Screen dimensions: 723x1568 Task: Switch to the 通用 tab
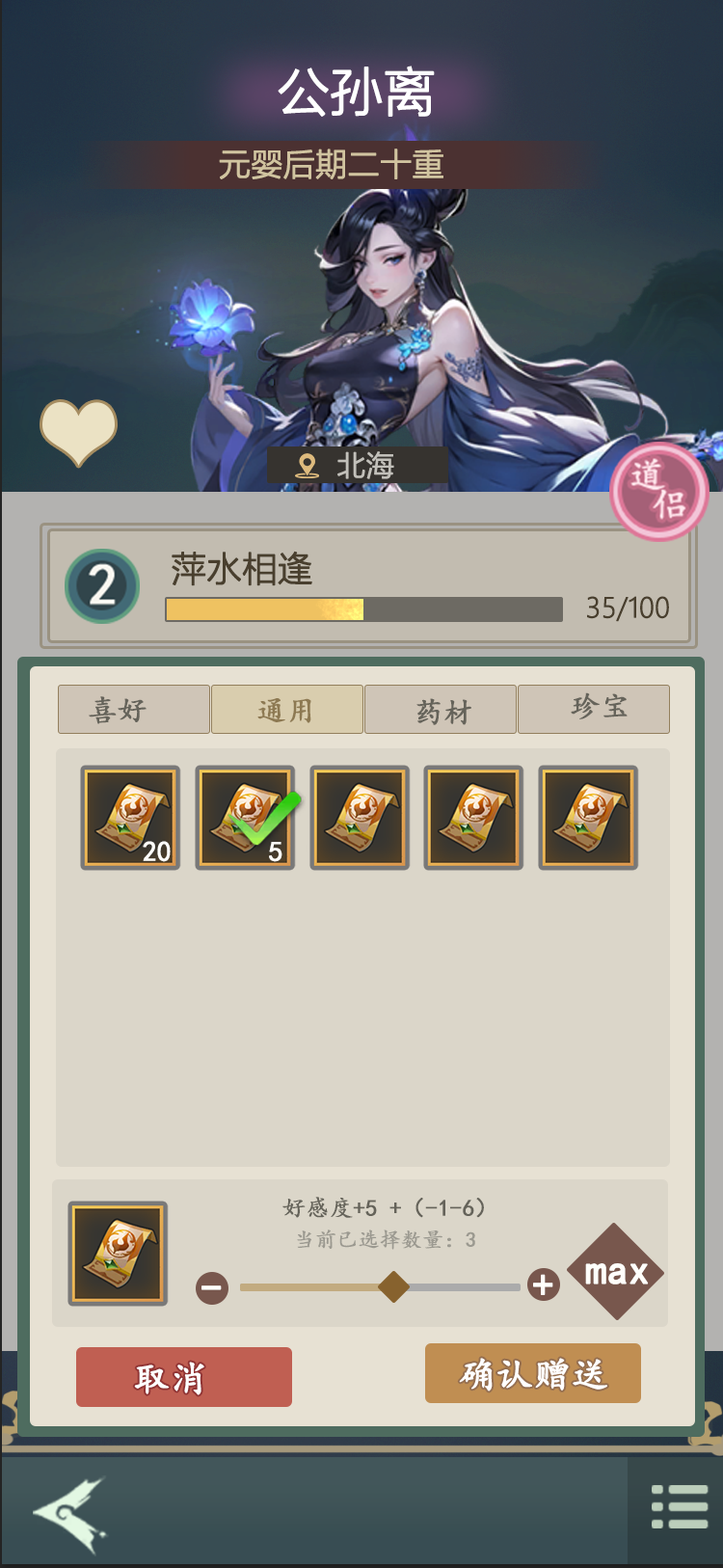(x=287, y=710)
